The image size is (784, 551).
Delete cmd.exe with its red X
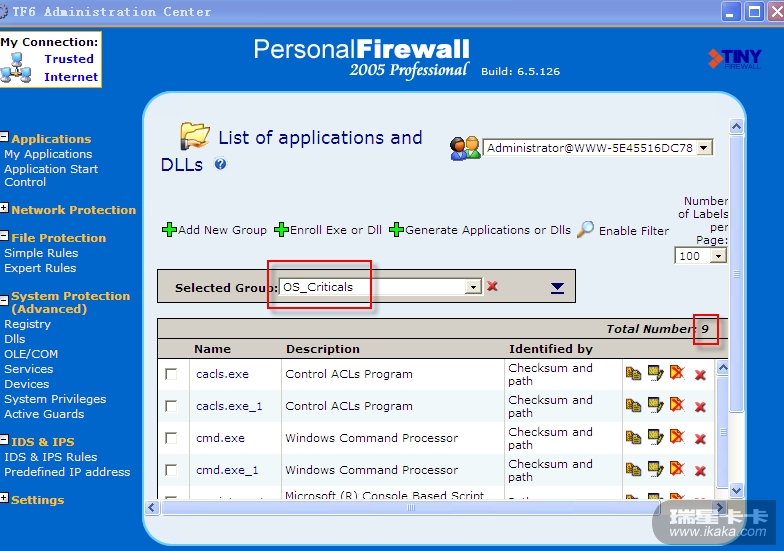700,438
